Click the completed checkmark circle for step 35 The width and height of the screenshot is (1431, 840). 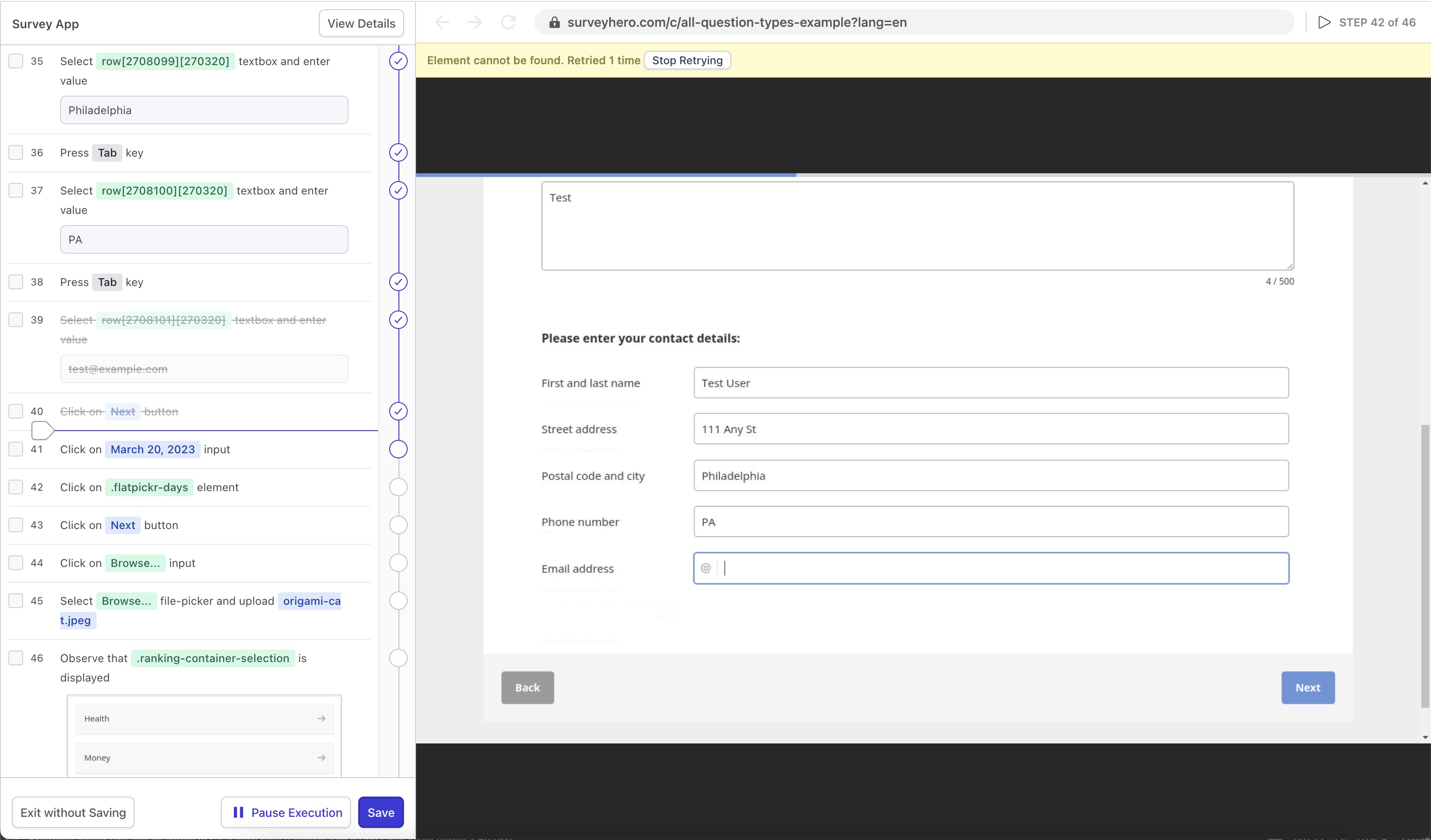tap(398, 61)
